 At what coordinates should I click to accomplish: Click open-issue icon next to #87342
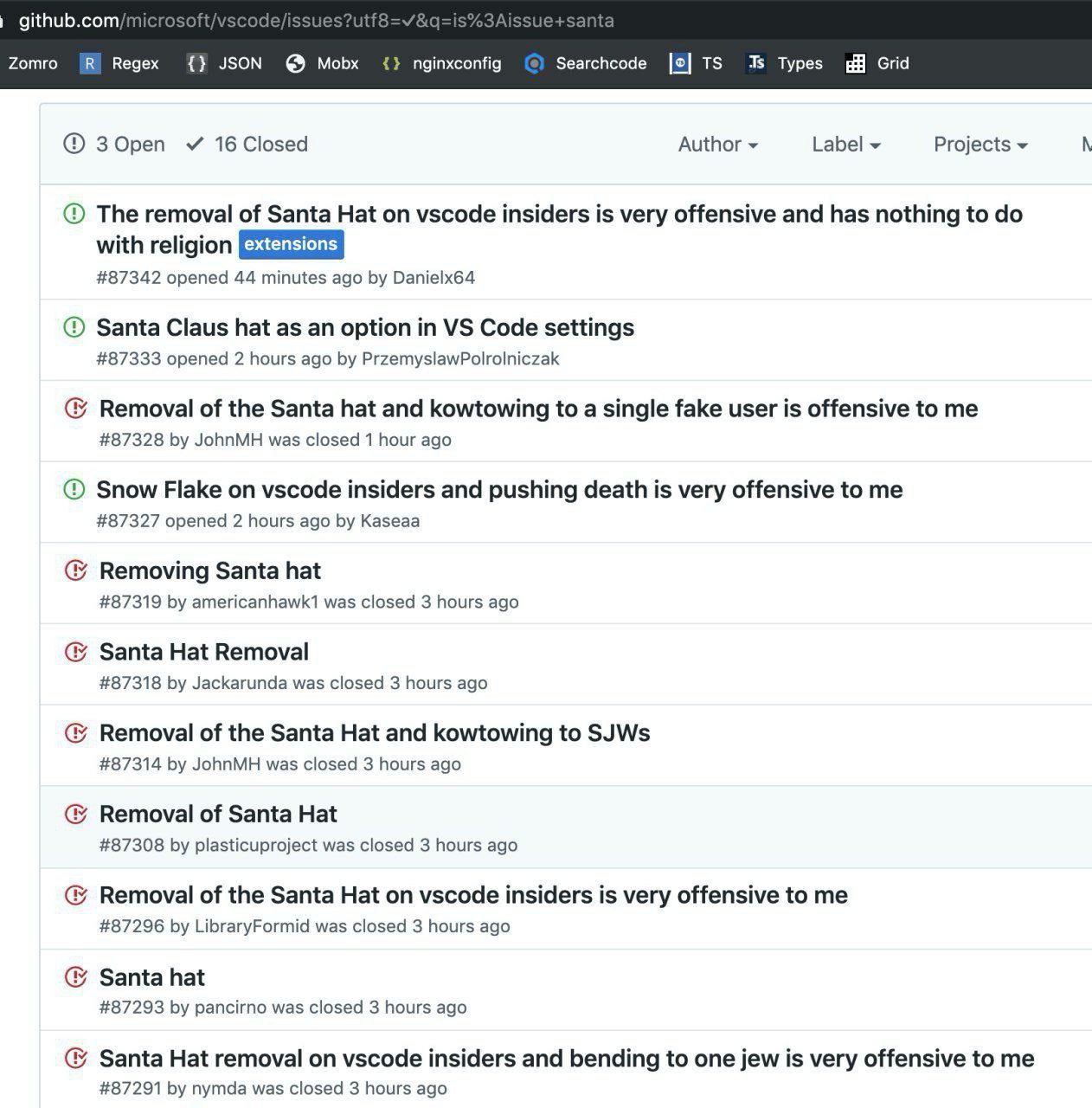tap(74, 213)
